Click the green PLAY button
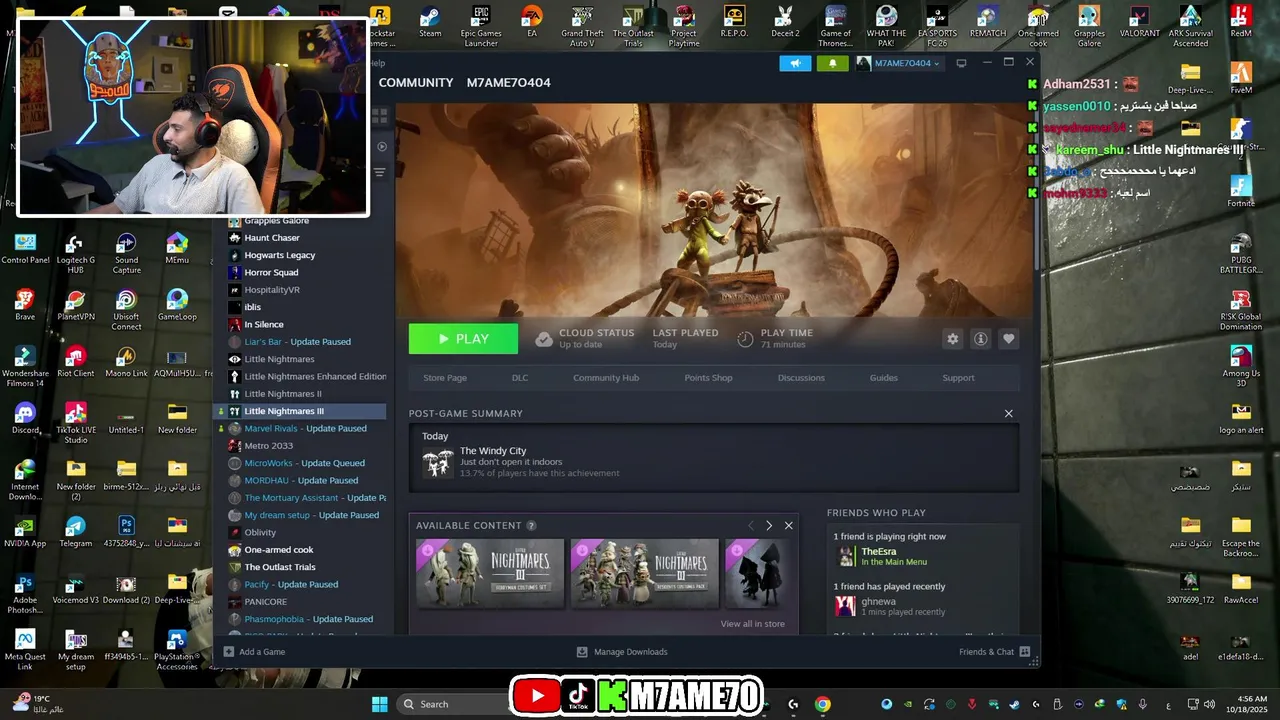The width and height of the screenshot is (1280, 720). tap(463, 339)
